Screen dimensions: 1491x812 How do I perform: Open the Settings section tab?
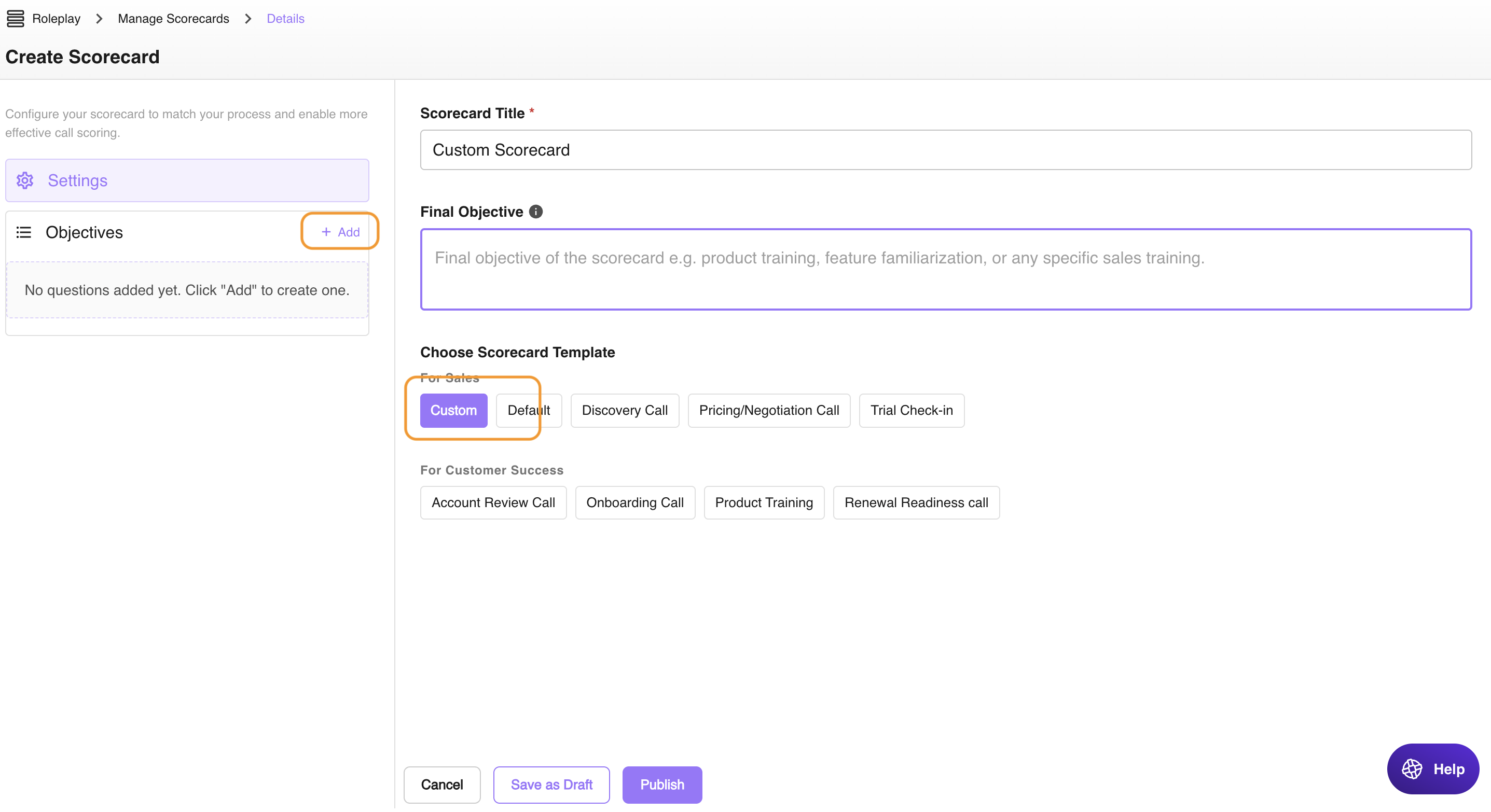pos(187,180)
